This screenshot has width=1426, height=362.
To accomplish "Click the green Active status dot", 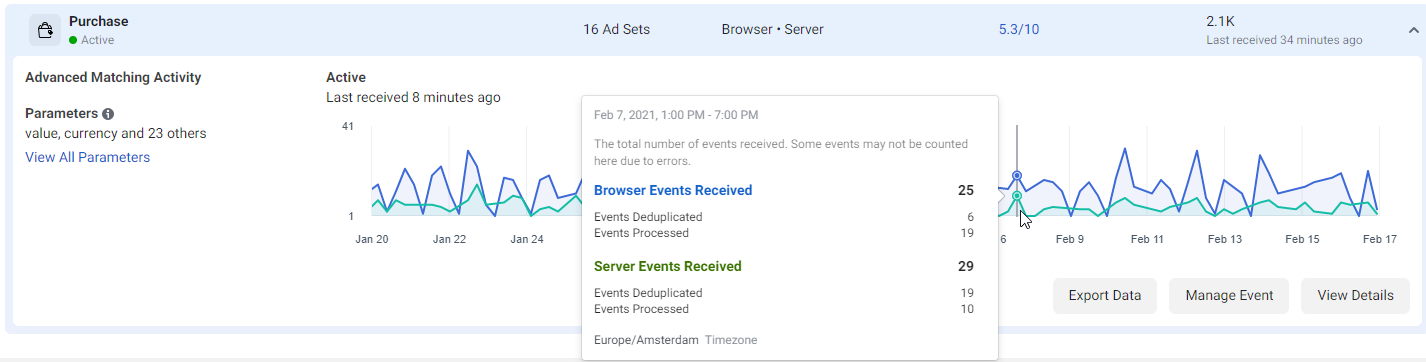I will [73, 41].
